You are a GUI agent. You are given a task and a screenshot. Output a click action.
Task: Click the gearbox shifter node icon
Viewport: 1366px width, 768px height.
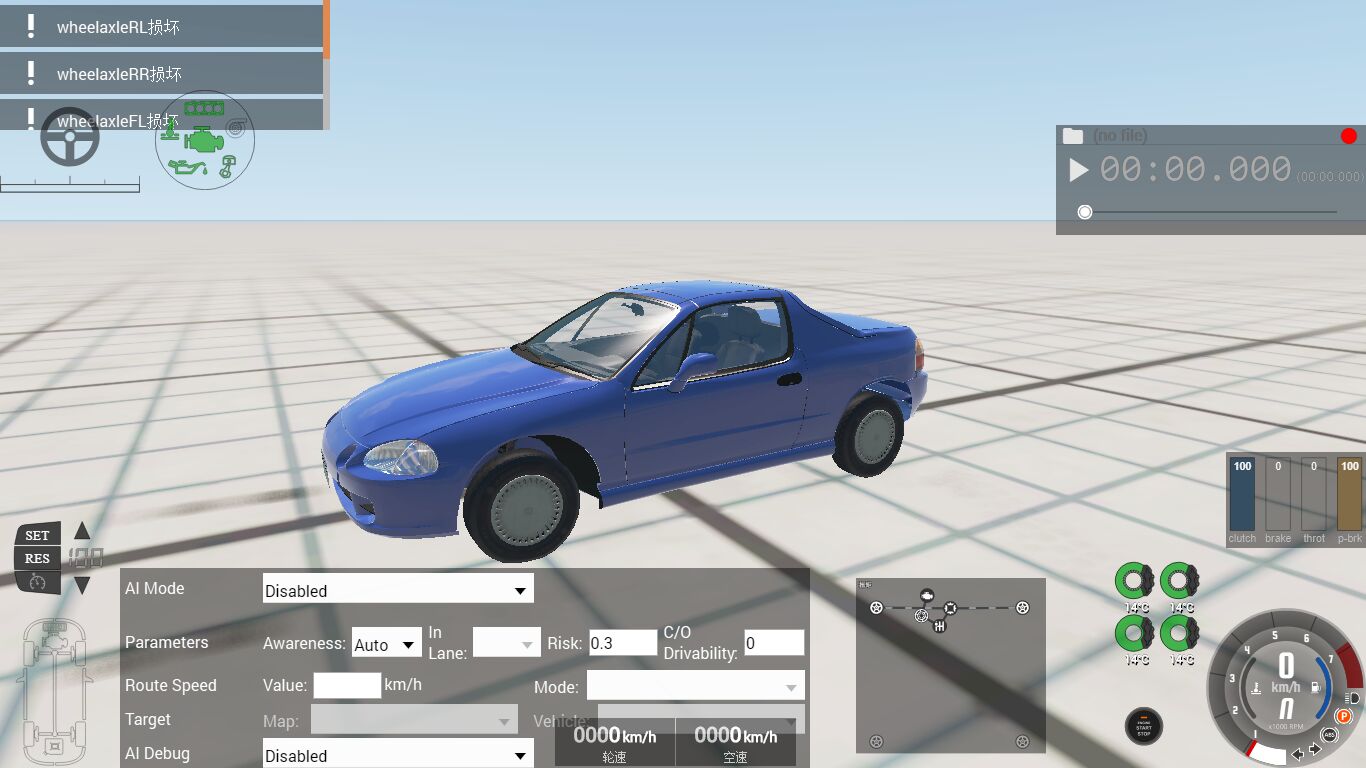[940, 626]
